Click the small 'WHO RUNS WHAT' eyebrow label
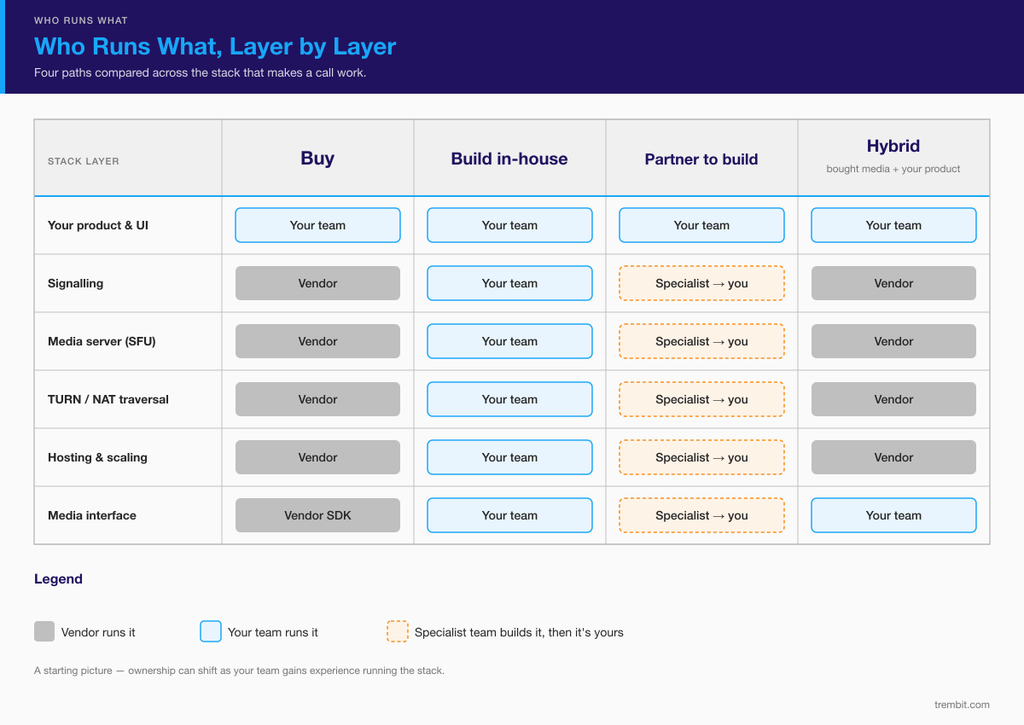Viewport: 1024px width, 725px height. click(81, 20)
